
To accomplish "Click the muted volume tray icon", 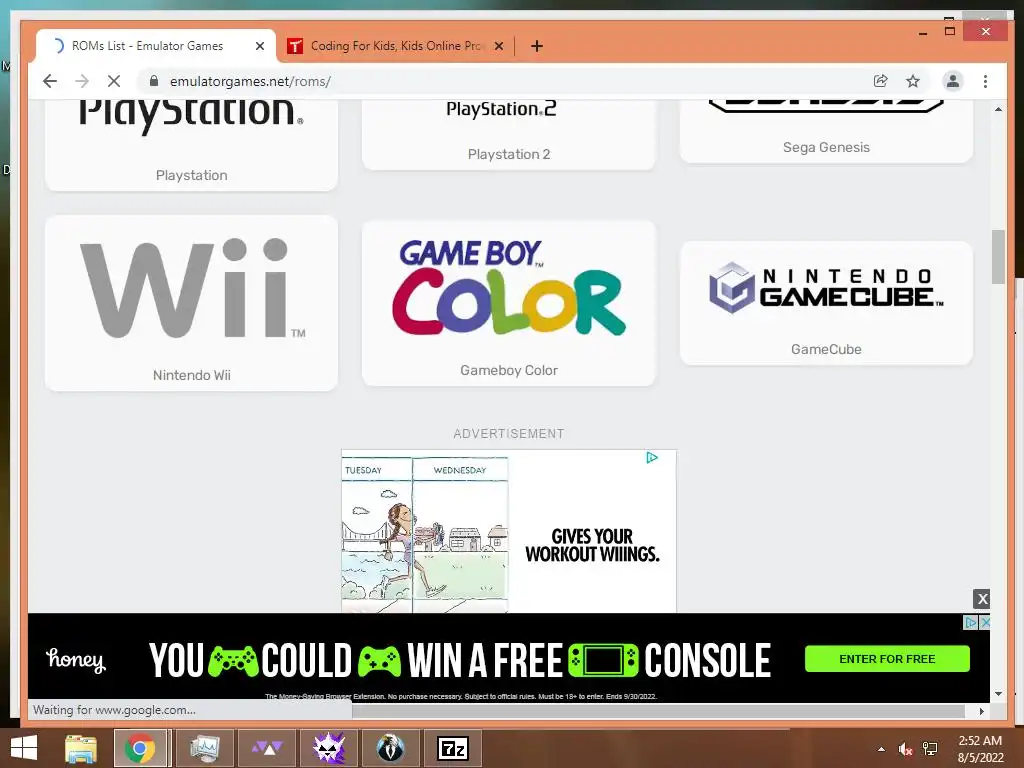I will [905, 749].
